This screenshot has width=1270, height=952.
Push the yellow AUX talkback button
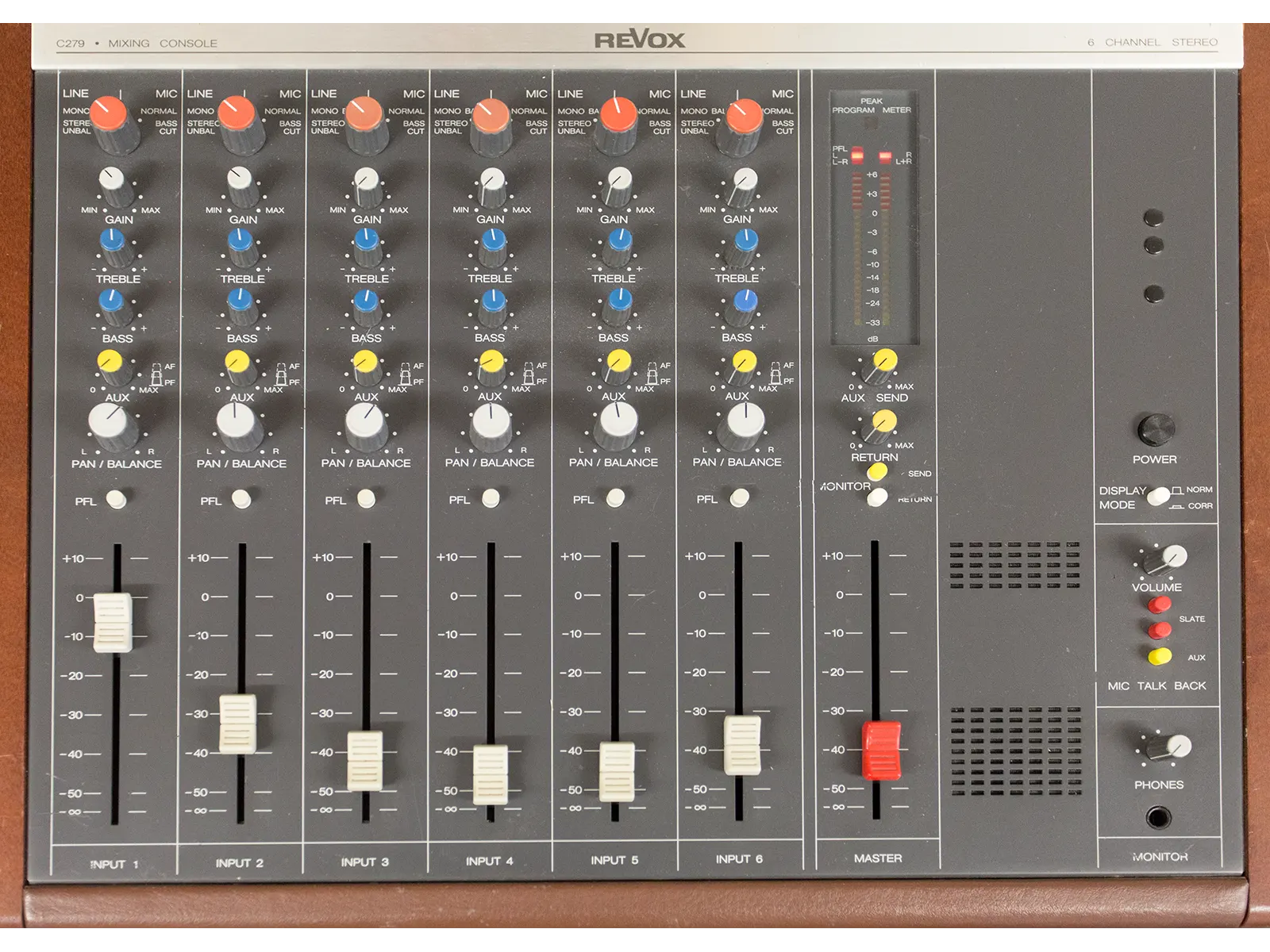(x=1160, y=656)
